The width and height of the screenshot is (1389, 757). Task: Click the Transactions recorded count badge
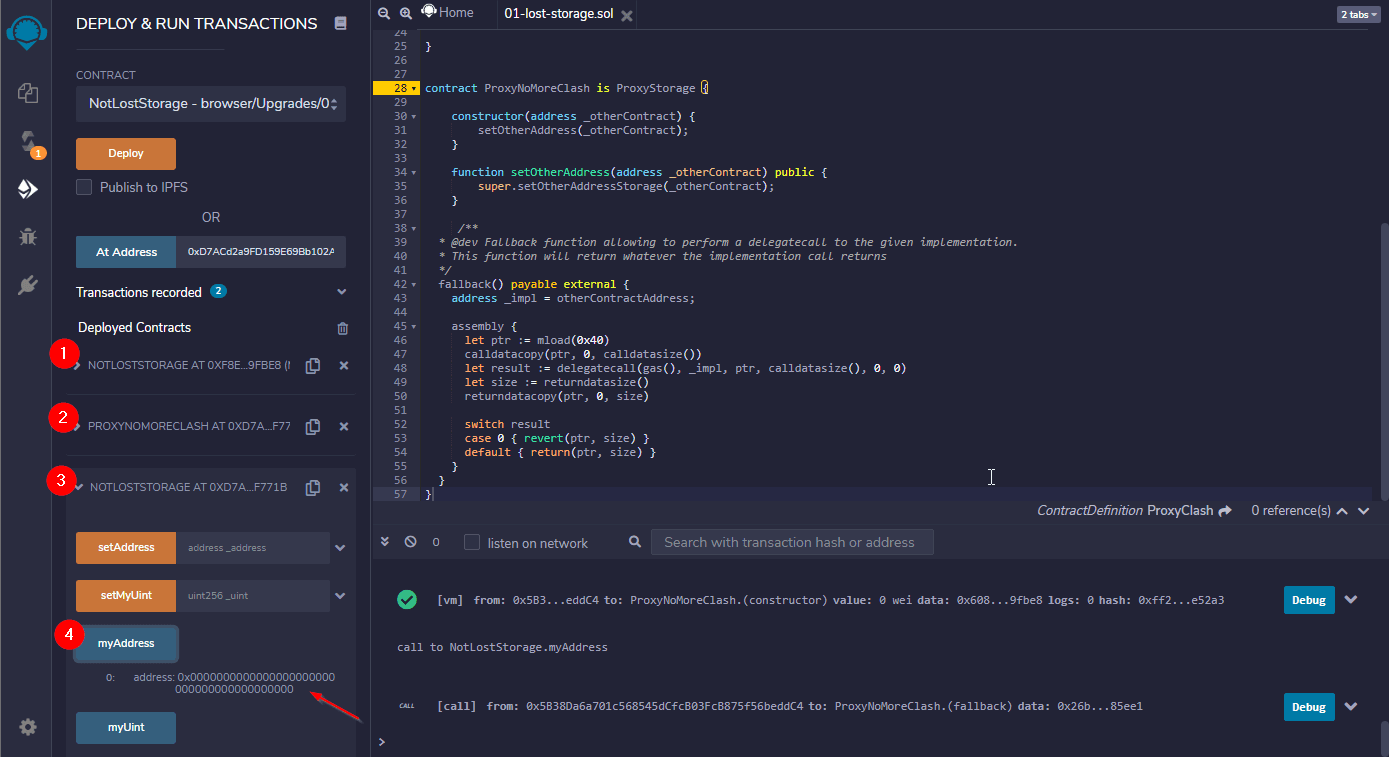(x=218, y=292)
